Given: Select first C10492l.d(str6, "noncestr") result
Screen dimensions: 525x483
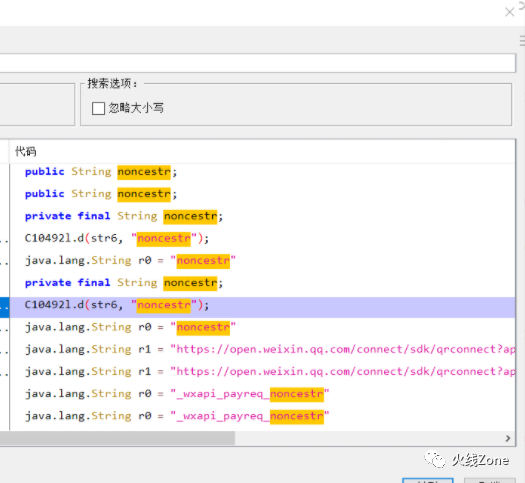Looking at the screenshot, I should pos(262,238).
